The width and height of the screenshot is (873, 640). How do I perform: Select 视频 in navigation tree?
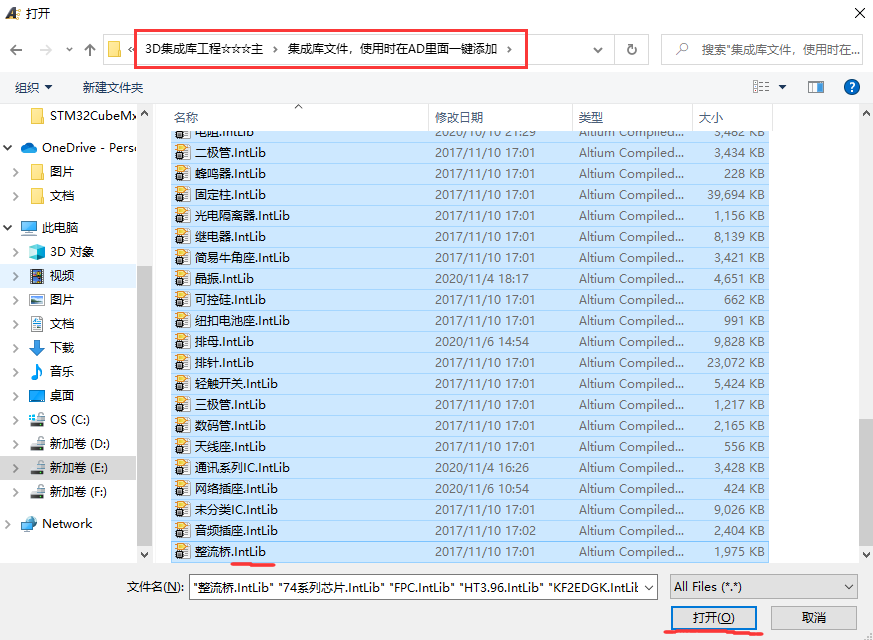click(52, 275)
